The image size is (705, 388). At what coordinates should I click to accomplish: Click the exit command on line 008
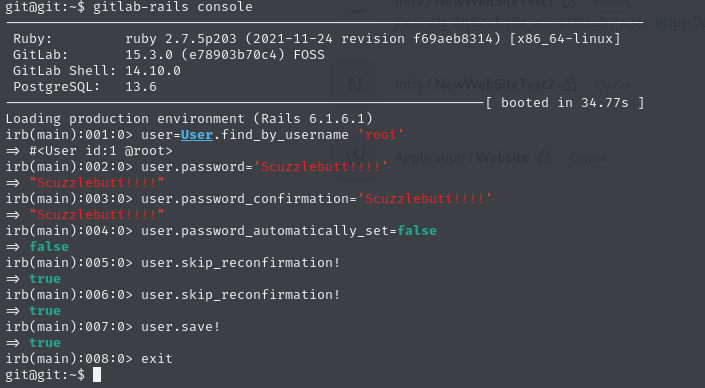coord(156,358)
